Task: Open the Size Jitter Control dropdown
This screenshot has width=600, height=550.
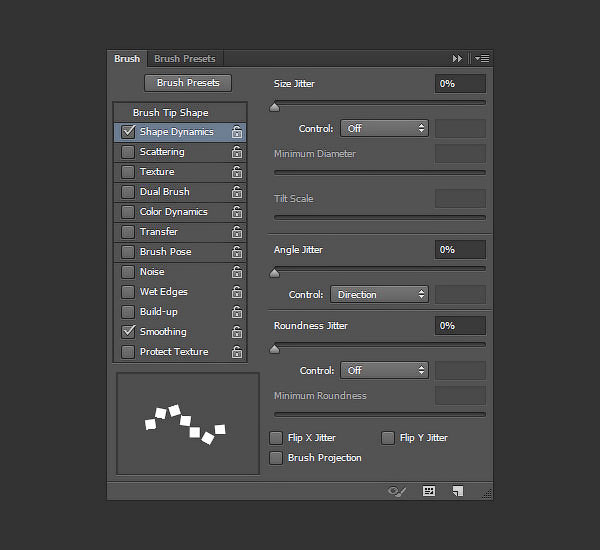Action: point(384,128)
